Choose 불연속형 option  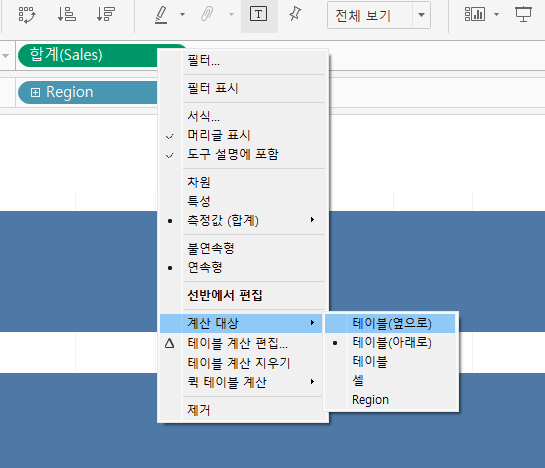click(243, 248)
